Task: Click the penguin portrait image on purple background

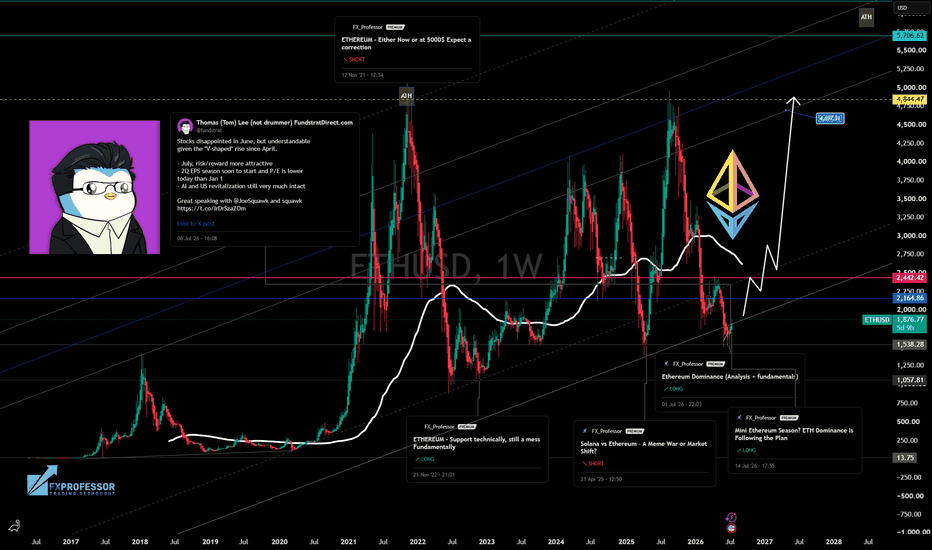Action: (95, 187)
